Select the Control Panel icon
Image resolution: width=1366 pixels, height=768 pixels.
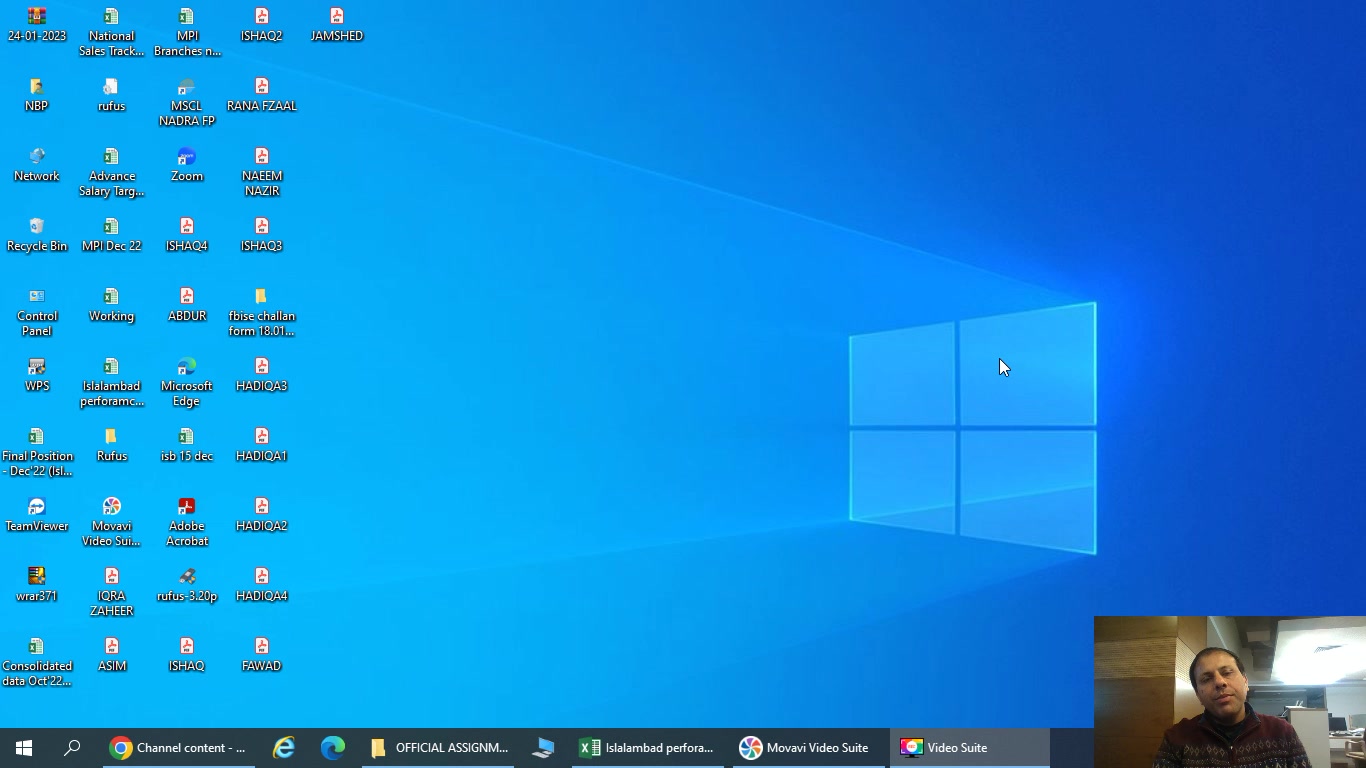click(x=37, y=312)
